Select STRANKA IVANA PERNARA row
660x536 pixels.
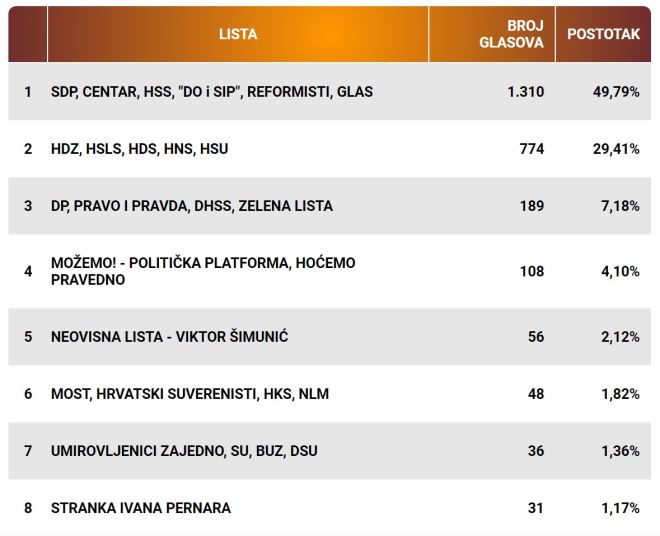pyautogui.click(x=141, y=508)
